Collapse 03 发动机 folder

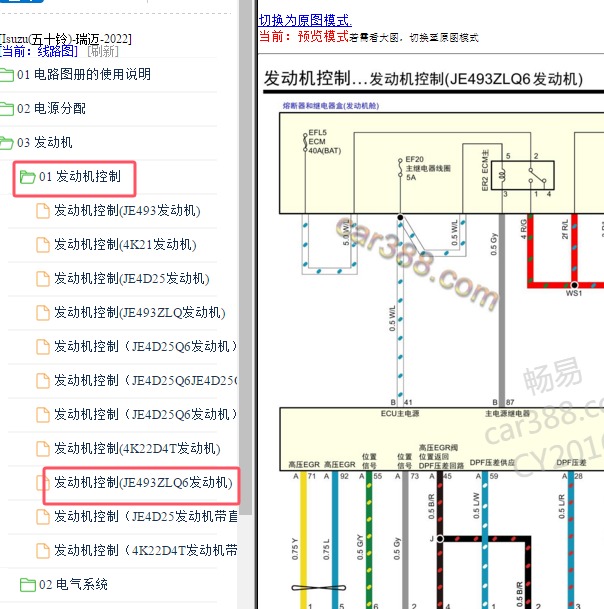(45, 143)
